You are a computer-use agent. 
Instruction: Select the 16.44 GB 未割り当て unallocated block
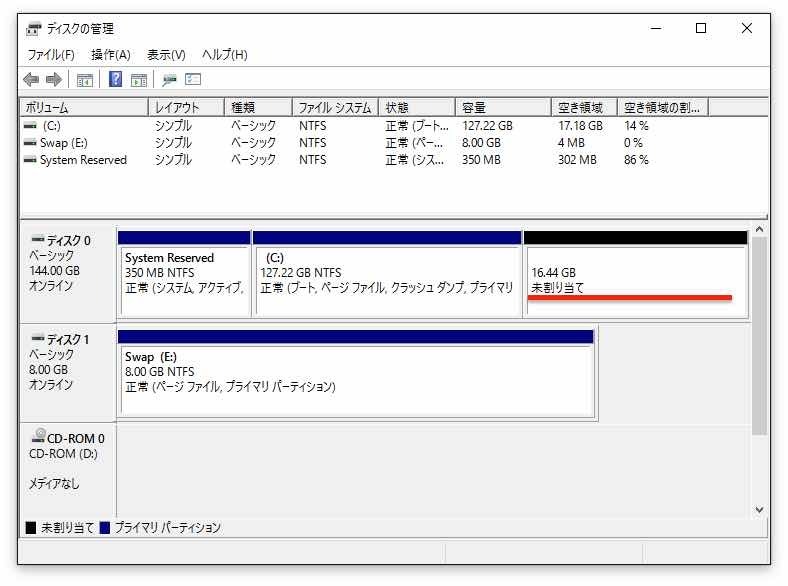636,274
